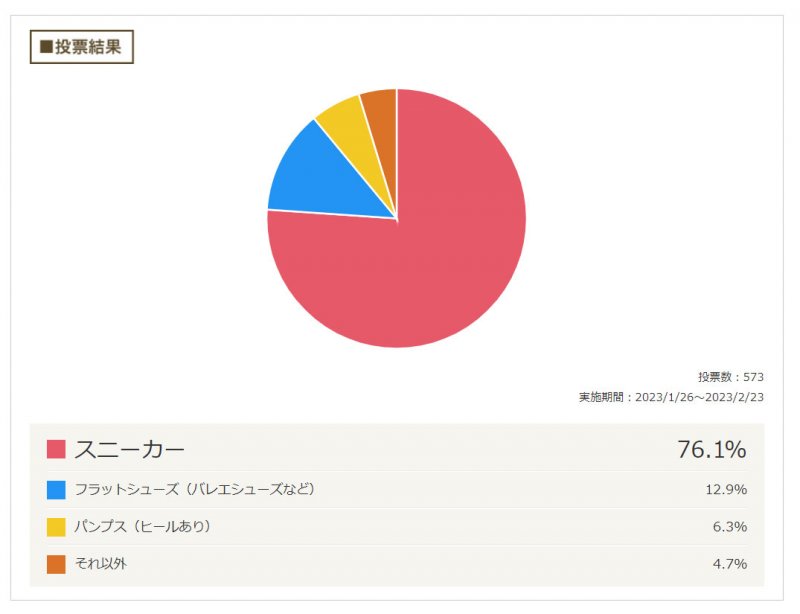
Task: Click the 6.3% percentage value
Action: pos(730,527)
